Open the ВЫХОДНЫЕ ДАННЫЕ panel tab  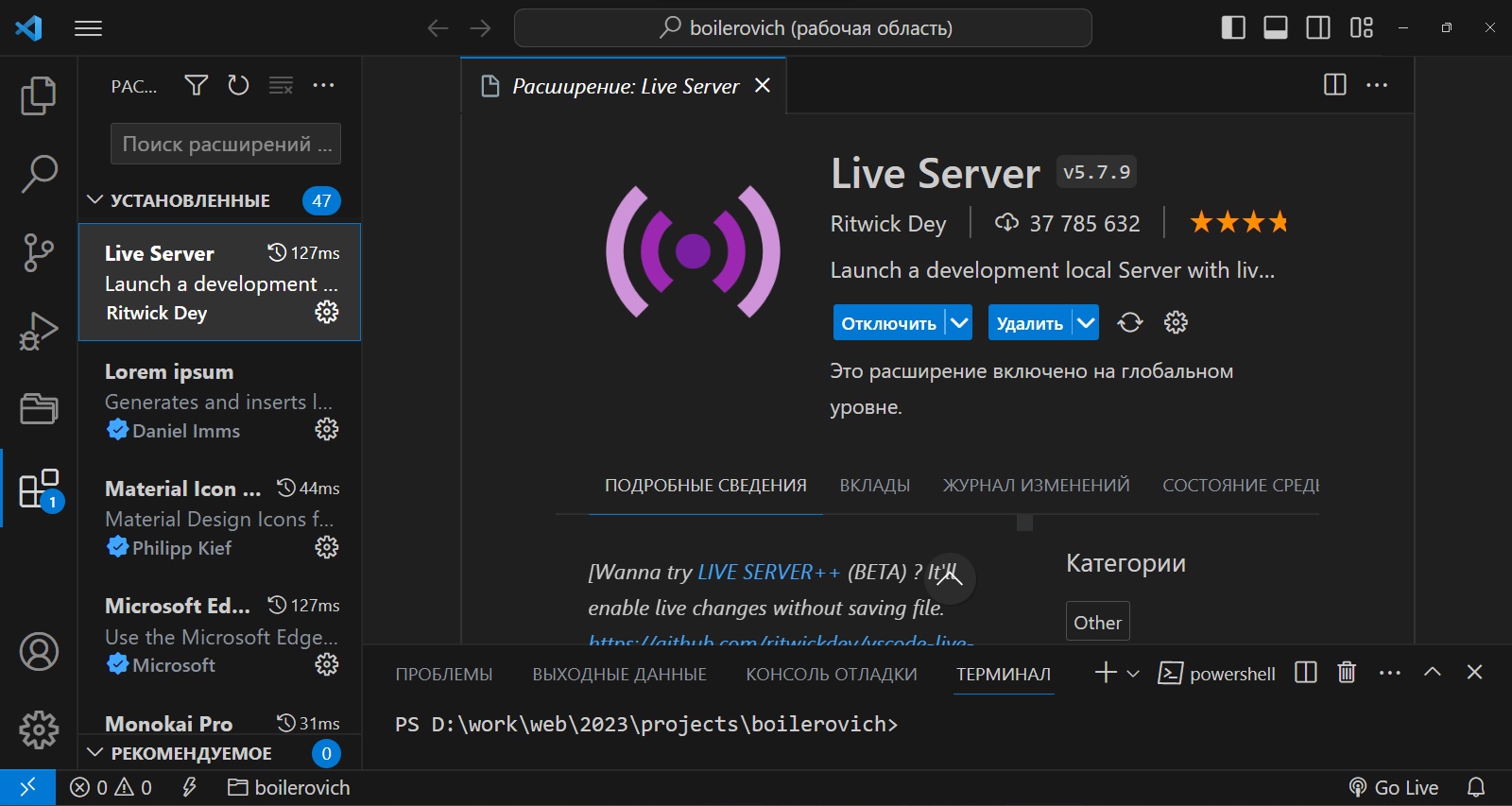[x=619, y=674]
